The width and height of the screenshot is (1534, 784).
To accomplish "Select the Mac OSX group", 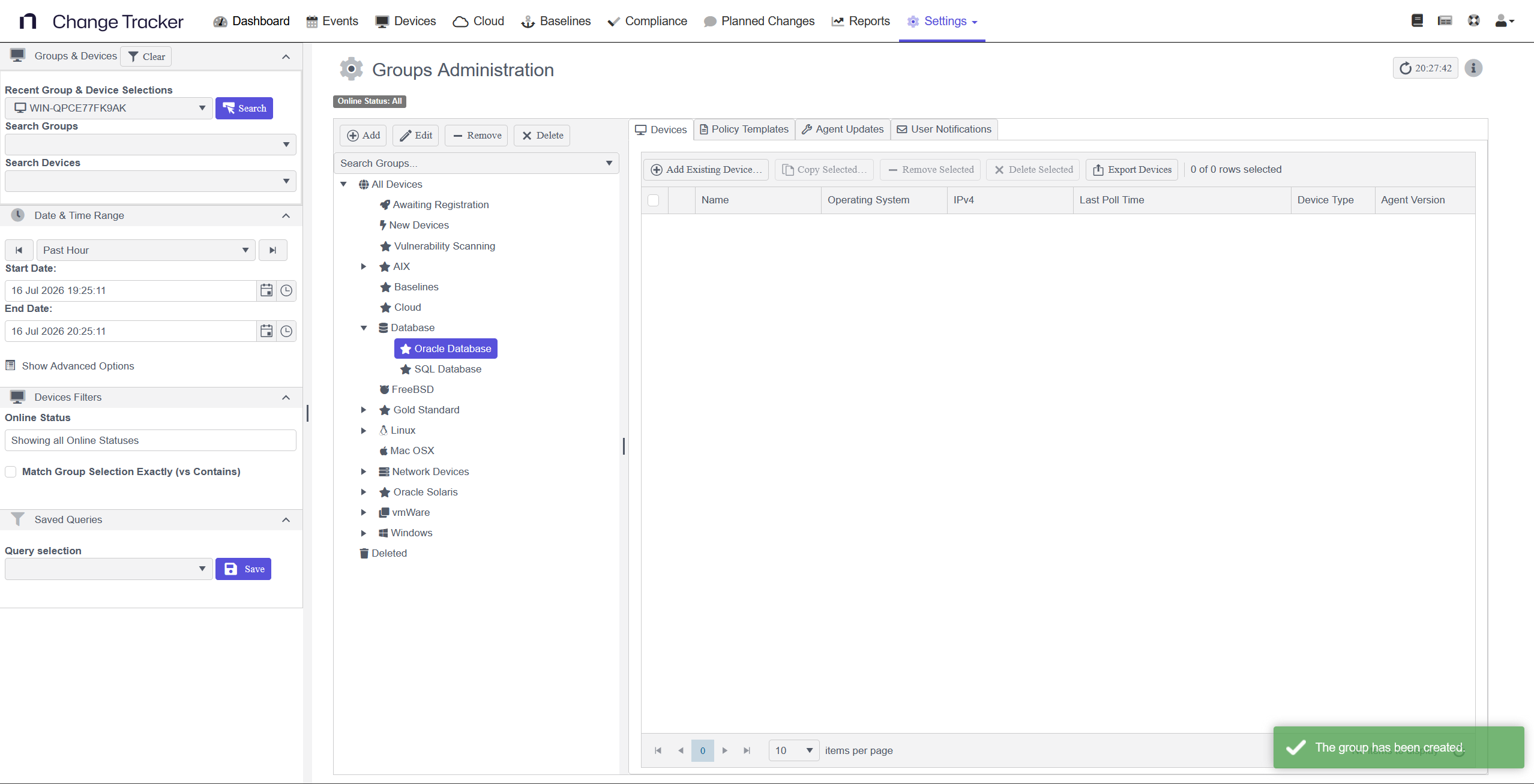I will tap(406, 450).
